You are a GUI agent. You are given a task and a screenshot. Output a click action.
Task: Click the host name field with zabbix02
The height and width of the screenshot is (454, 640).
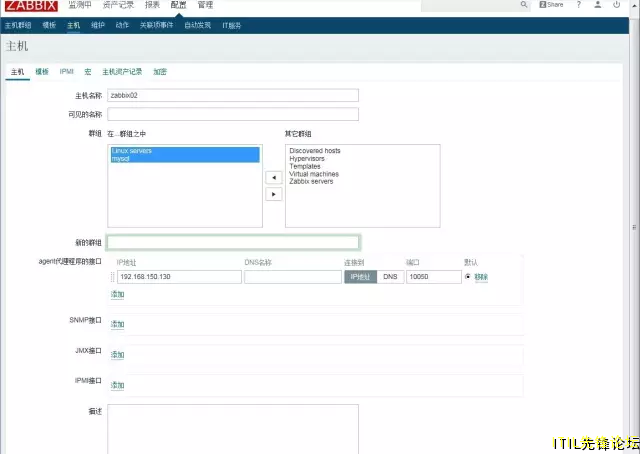(x=233, y=95)
